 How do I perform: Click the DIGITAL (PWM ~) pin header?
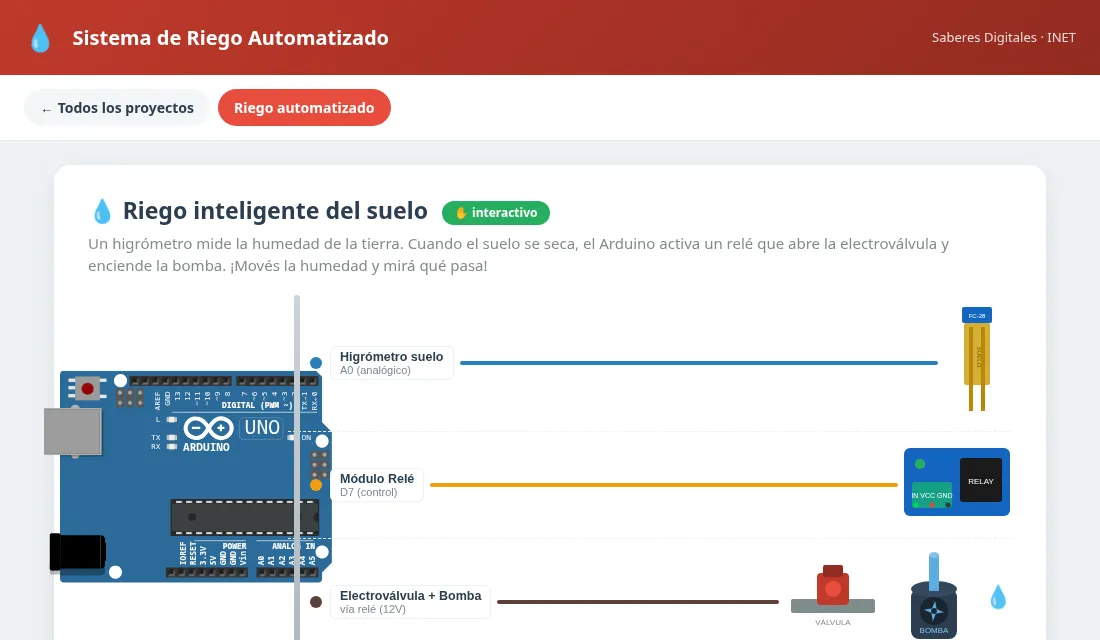(223, 381)
